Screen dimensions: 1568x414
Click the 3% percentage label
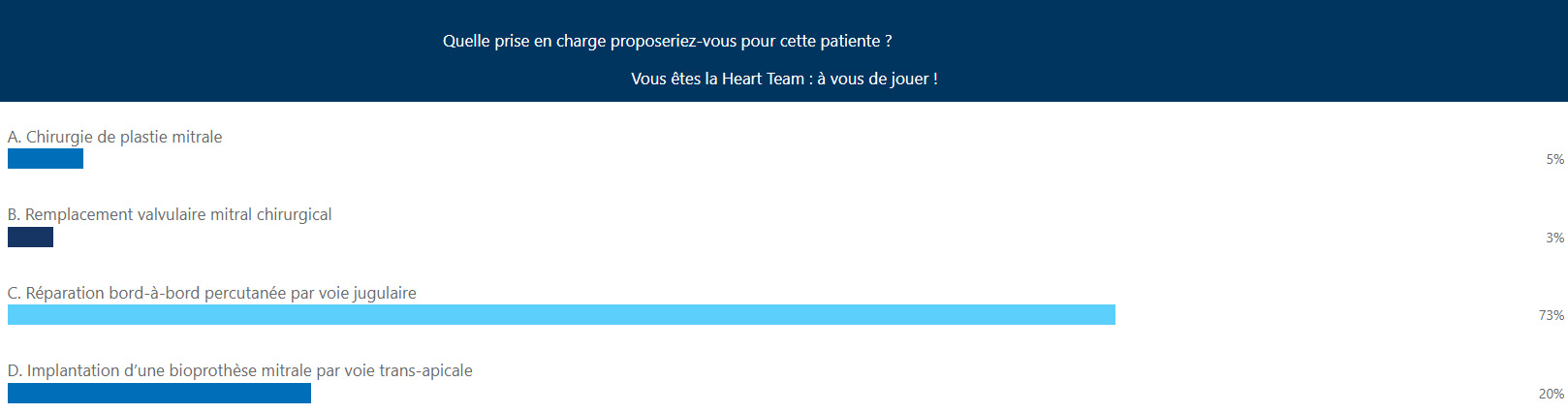(x=1554, y=238)
